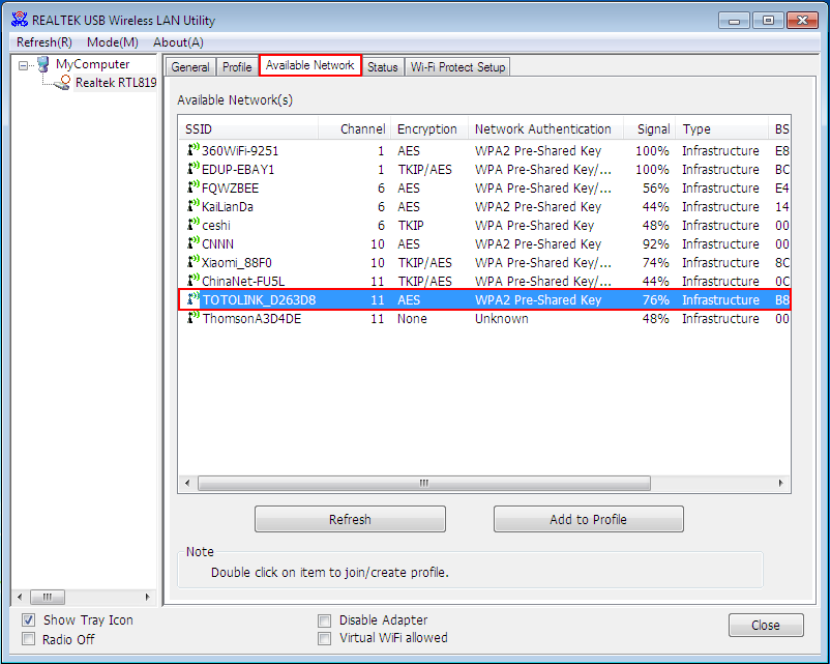Check the Disable Adapter option

[324, 620]
